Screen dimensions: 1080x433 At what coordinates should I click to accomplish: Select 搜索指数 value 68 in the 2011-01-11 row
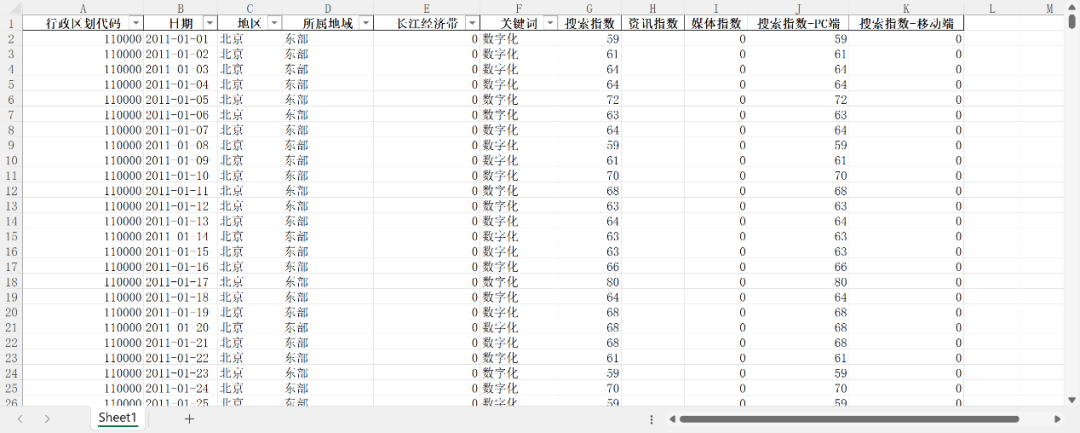[590, 190]
